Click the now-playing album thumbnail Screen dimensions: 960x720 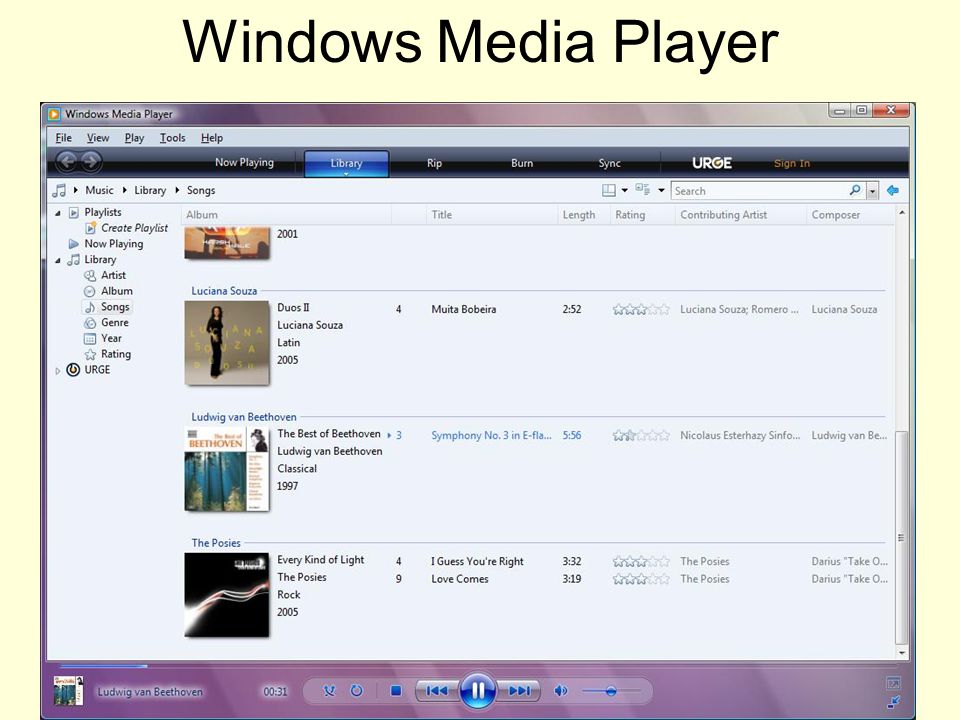[68, 691]
